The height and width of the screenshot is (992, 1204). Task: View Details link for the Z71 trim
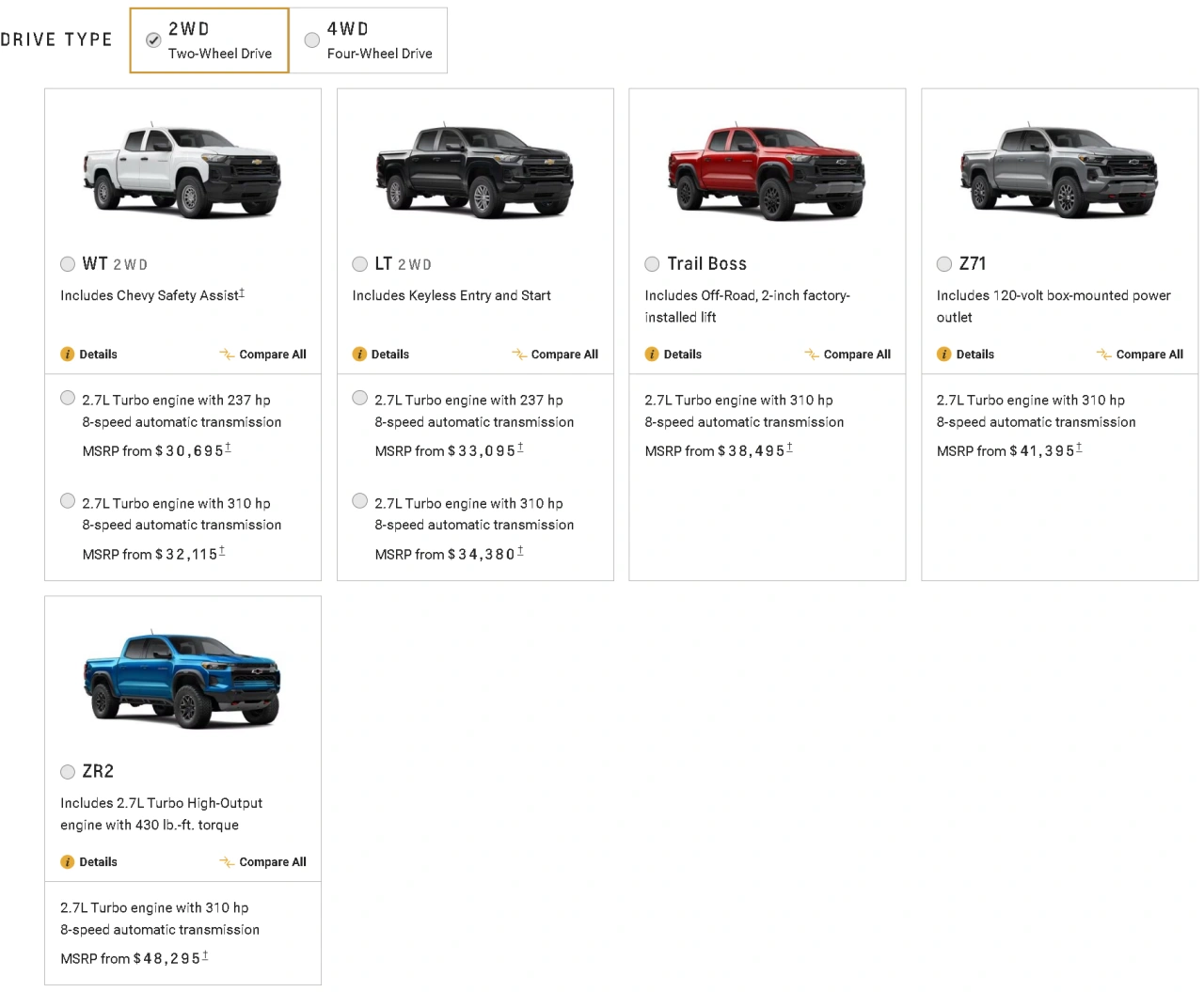coord(975,354)
